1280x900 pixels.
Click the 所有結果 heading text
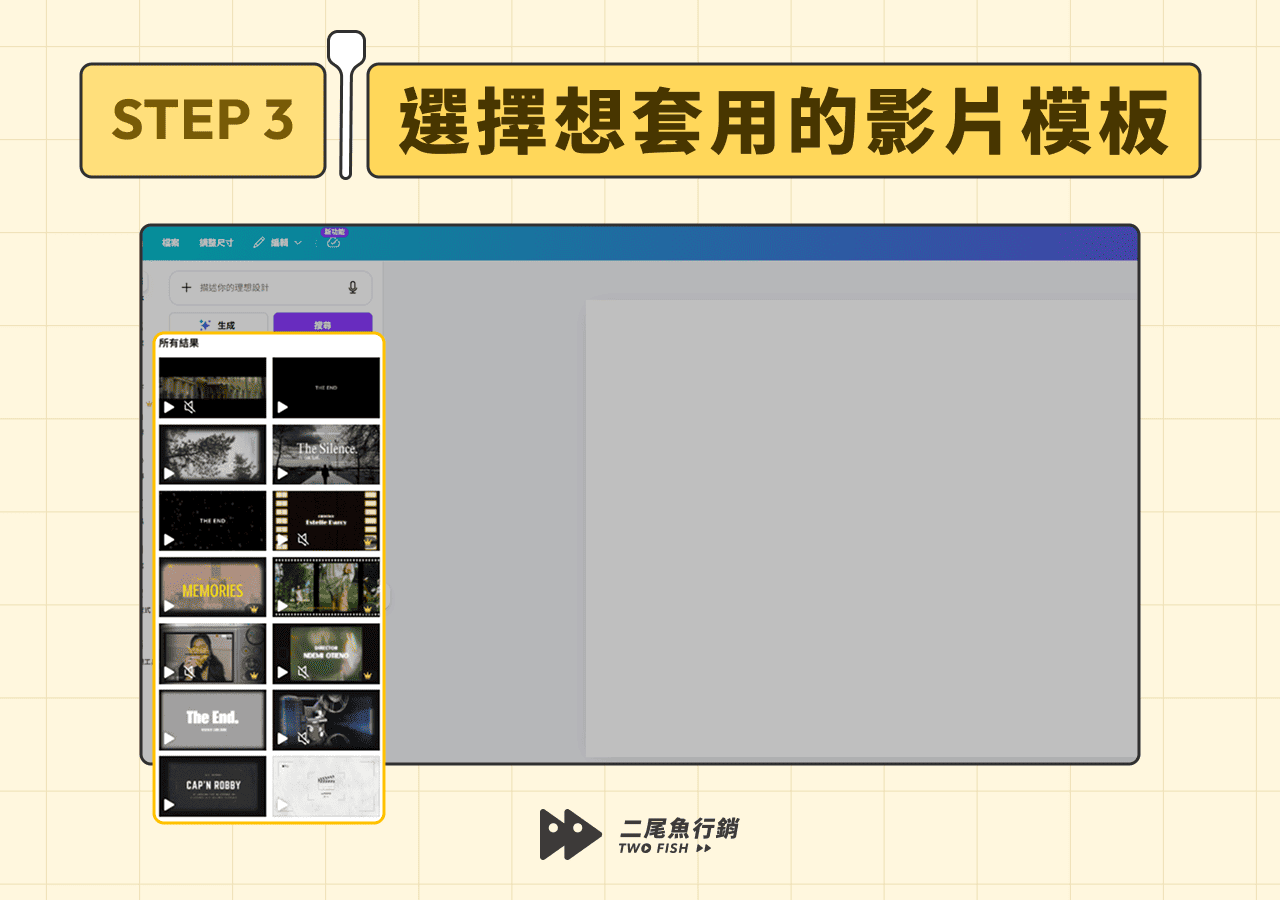[x=179, y=343]
